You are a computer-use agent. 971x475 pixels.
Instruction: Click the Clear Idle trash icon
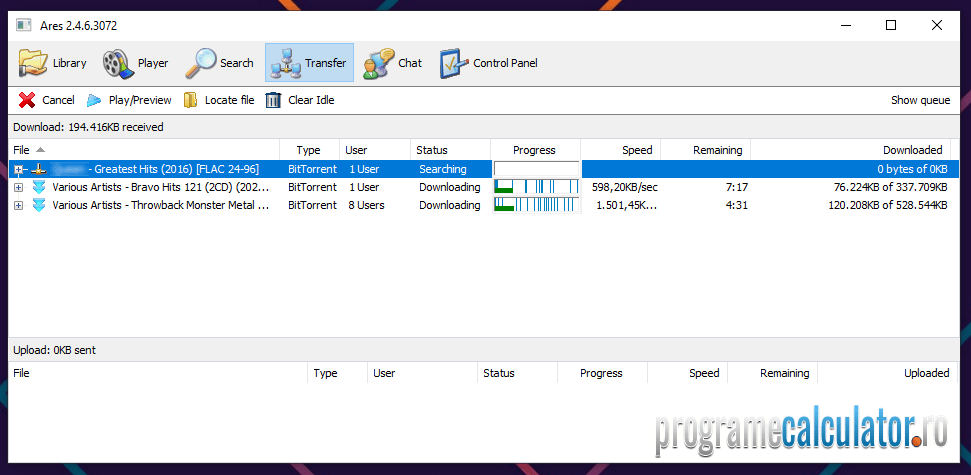[x=273, y=100]
